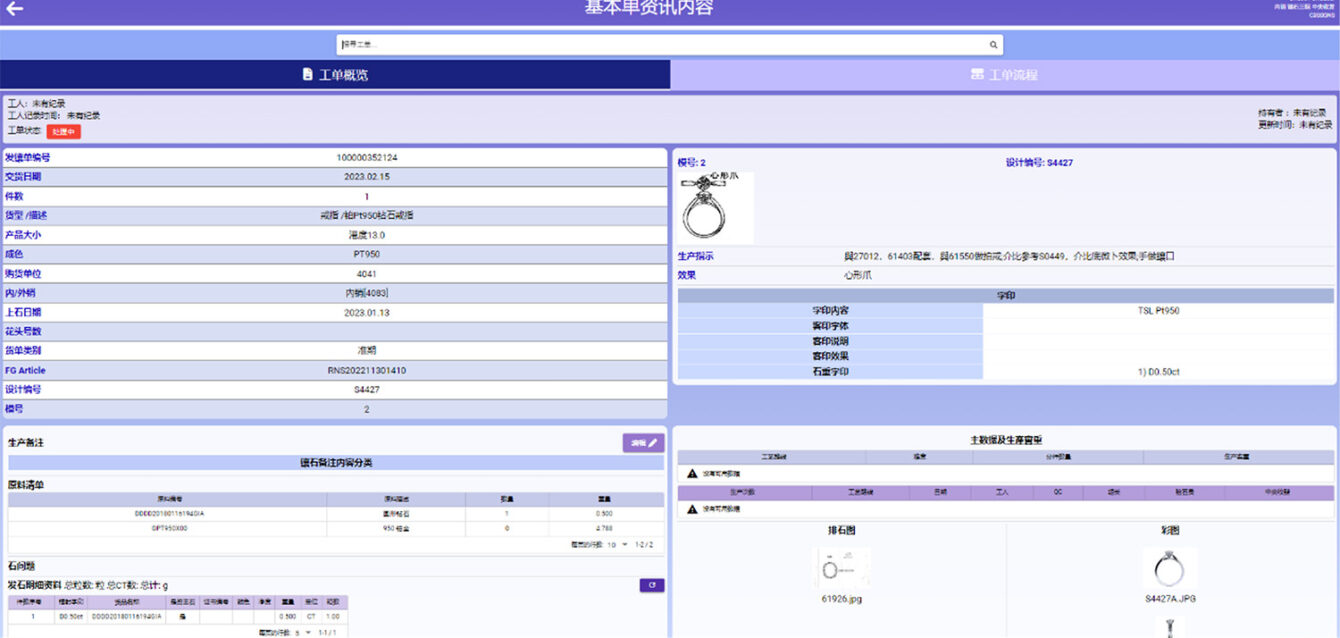Open rows-per-page dropdown showing 5
Image resolution: width=1340 pixels, height=638 pixels.
[x=302, y=633]
